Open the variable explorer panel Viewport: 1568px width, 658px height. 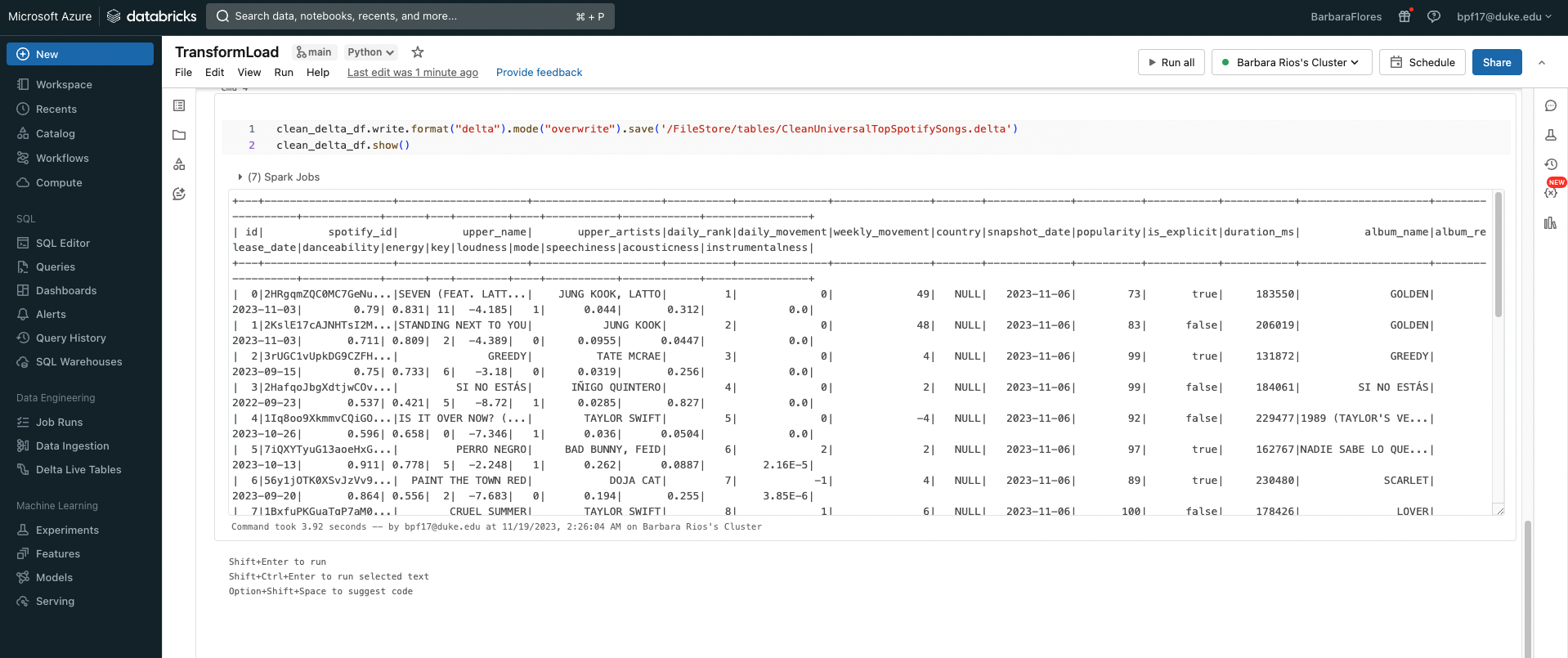tap(1550, 194)
